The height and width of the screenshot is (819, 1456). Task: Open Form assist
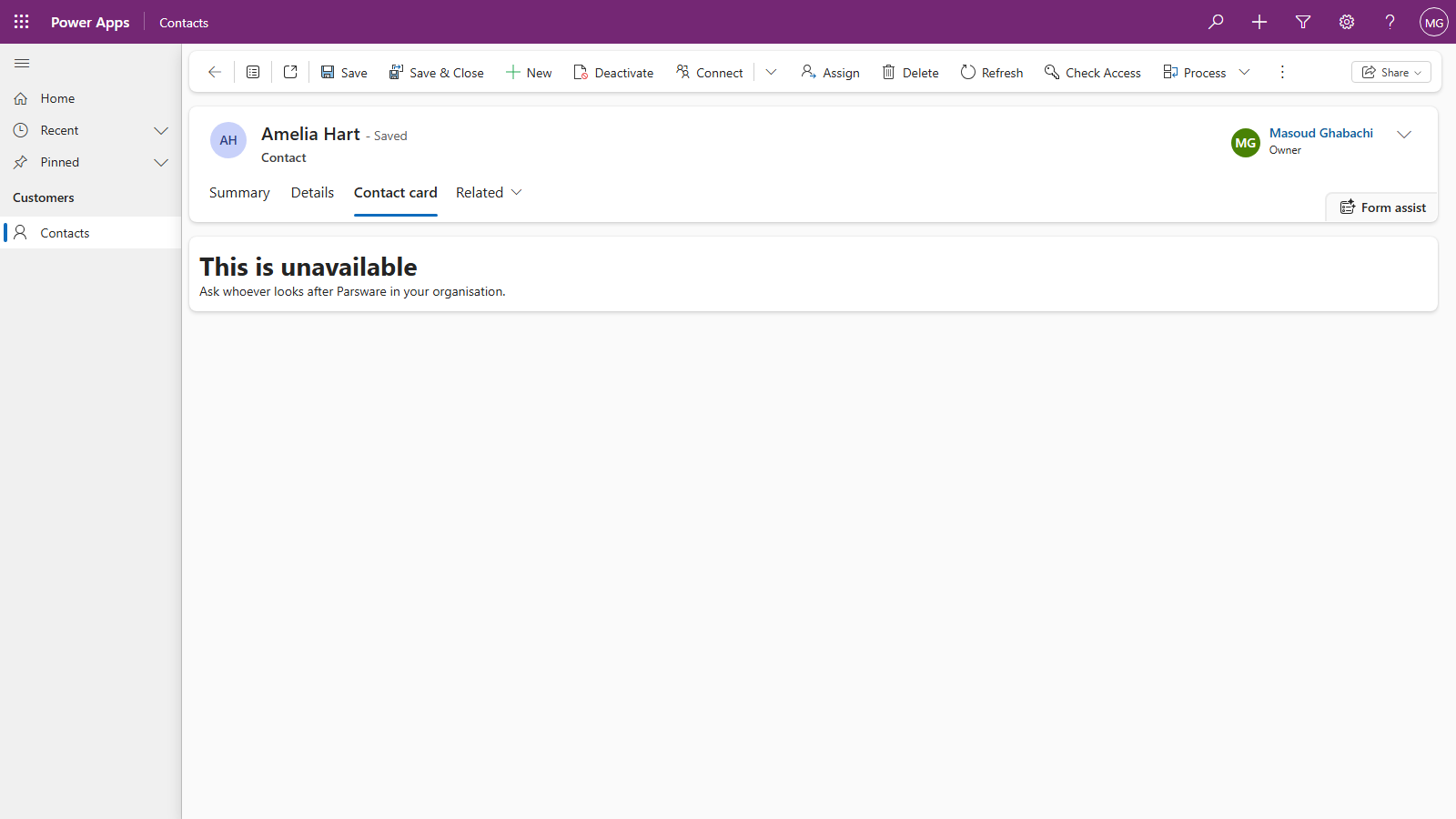coord(1382,207)
